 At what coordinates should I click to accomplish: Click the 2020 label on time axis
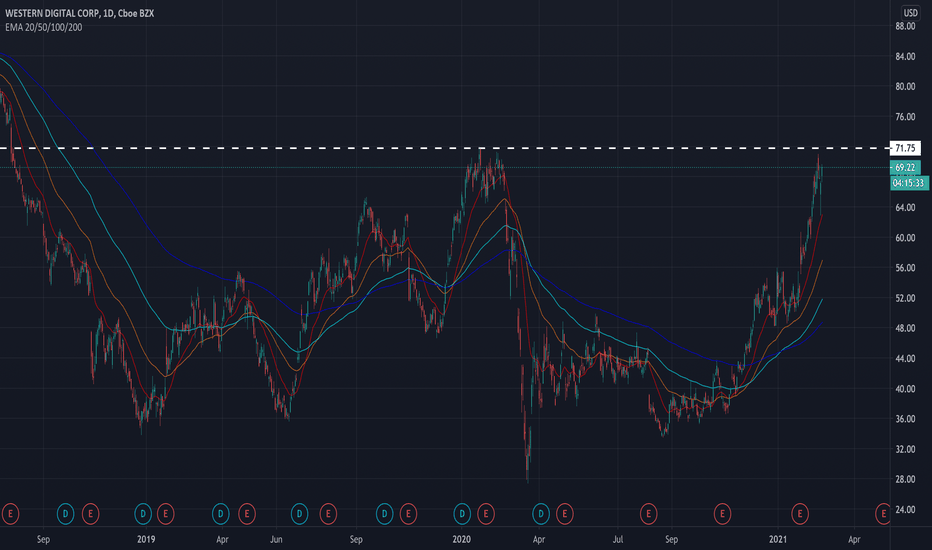click(x=461, y=539)
